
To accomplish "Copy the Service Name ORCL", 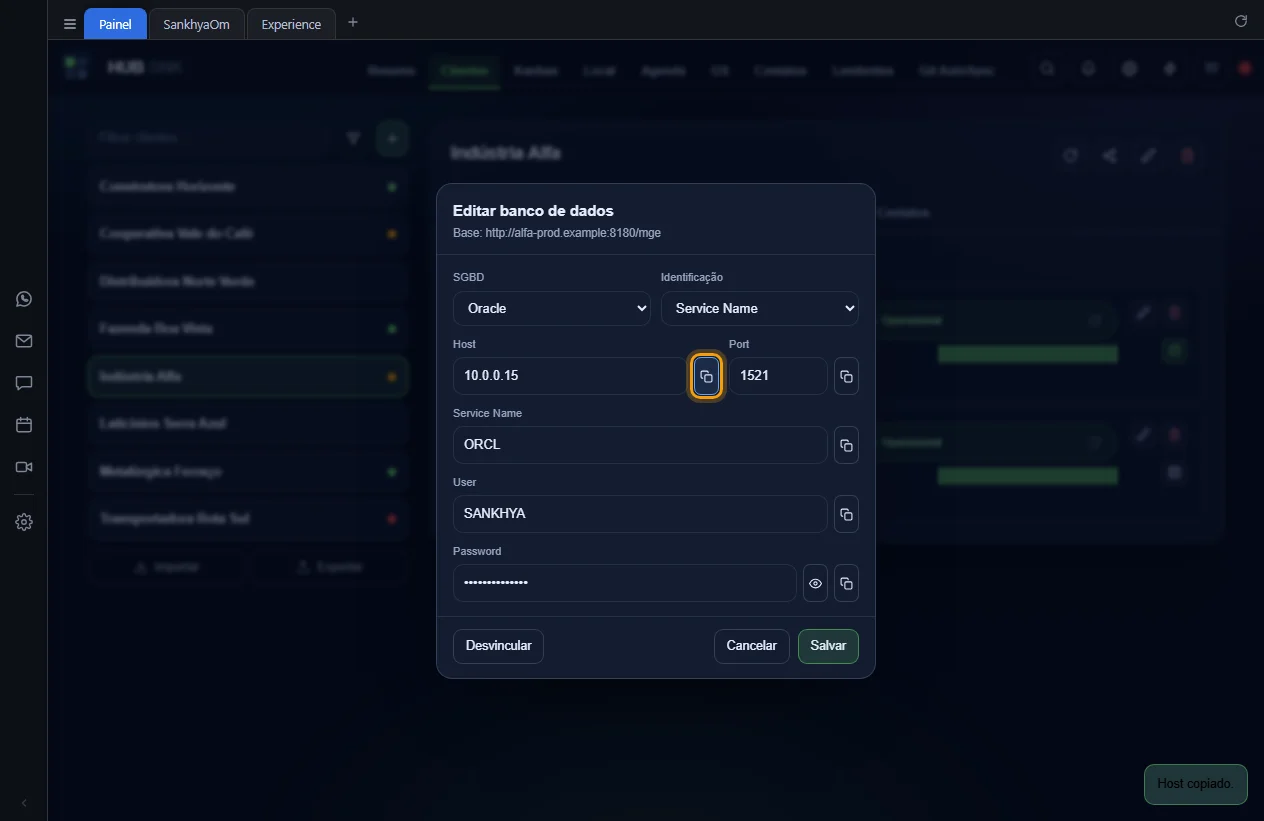I will [x=846, y=445].
